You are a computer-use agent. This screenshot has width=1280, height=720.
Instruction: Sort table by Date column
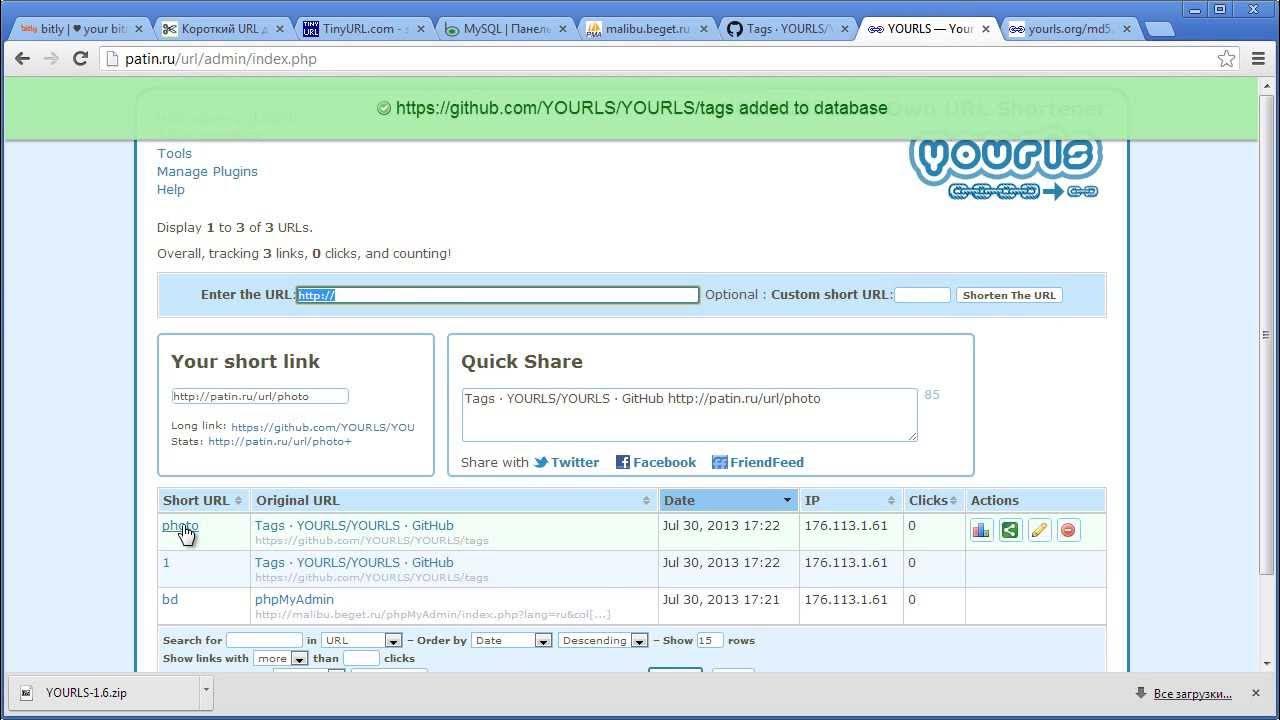point(728,500)
